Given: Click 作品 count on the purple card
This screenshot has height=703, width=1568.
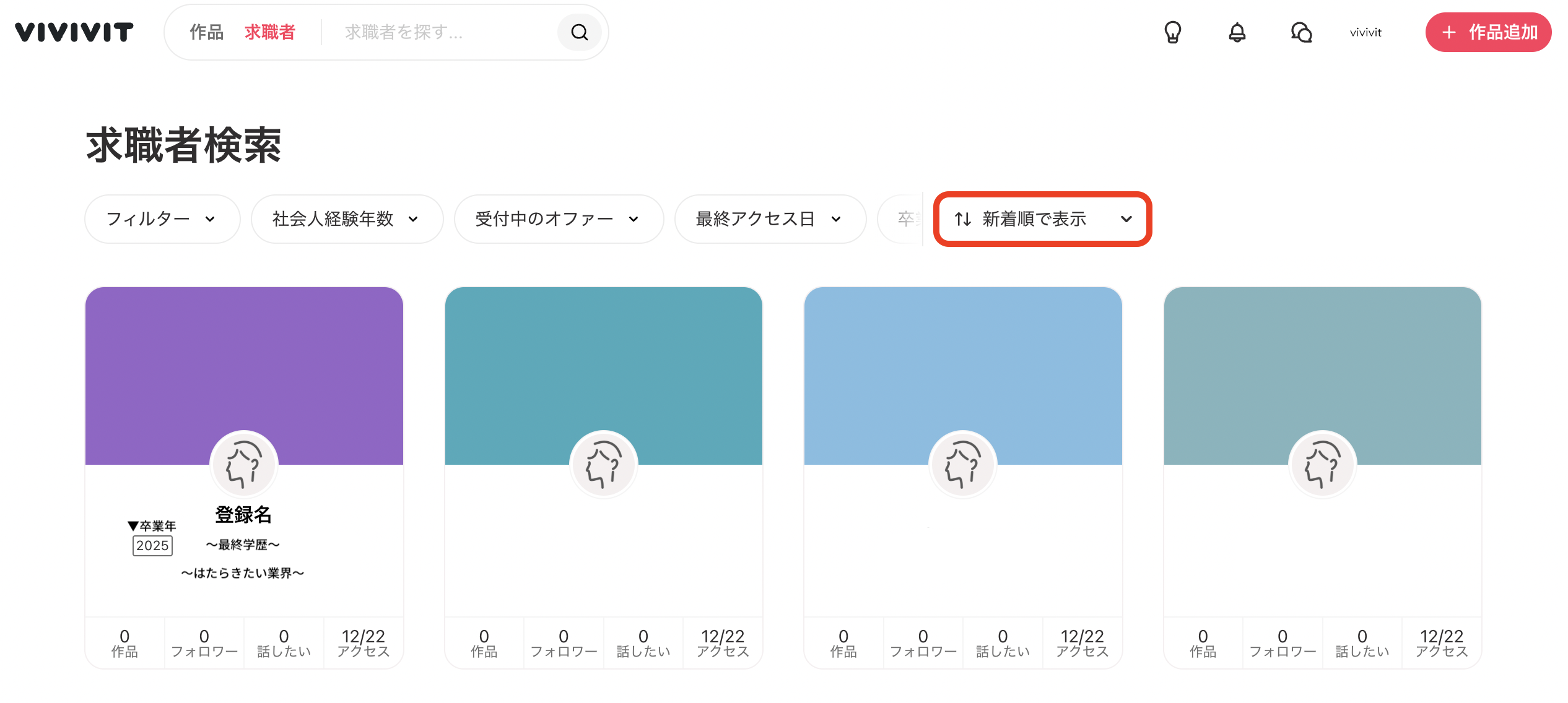Looking at the screenshot, I should (124, 643).
